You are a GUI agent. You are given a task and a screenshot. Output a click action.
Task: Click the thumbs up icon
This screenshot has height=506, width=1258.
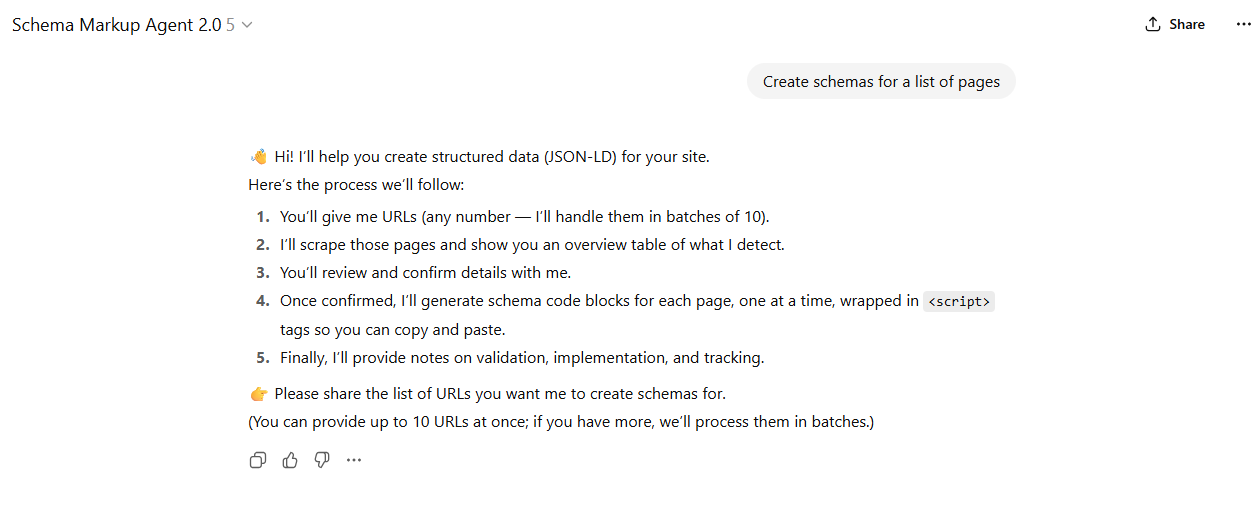pos(290,460)
